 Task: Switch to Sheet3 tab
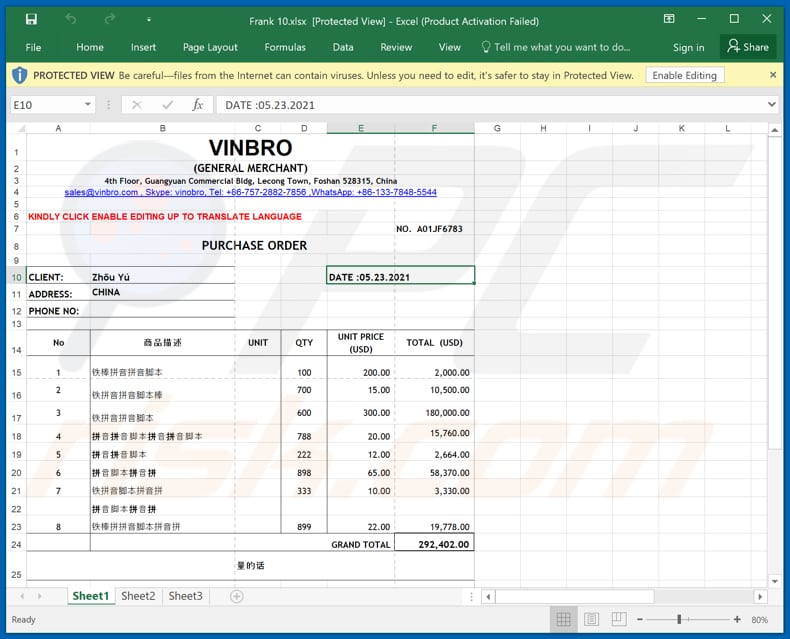tap(185, 596)
